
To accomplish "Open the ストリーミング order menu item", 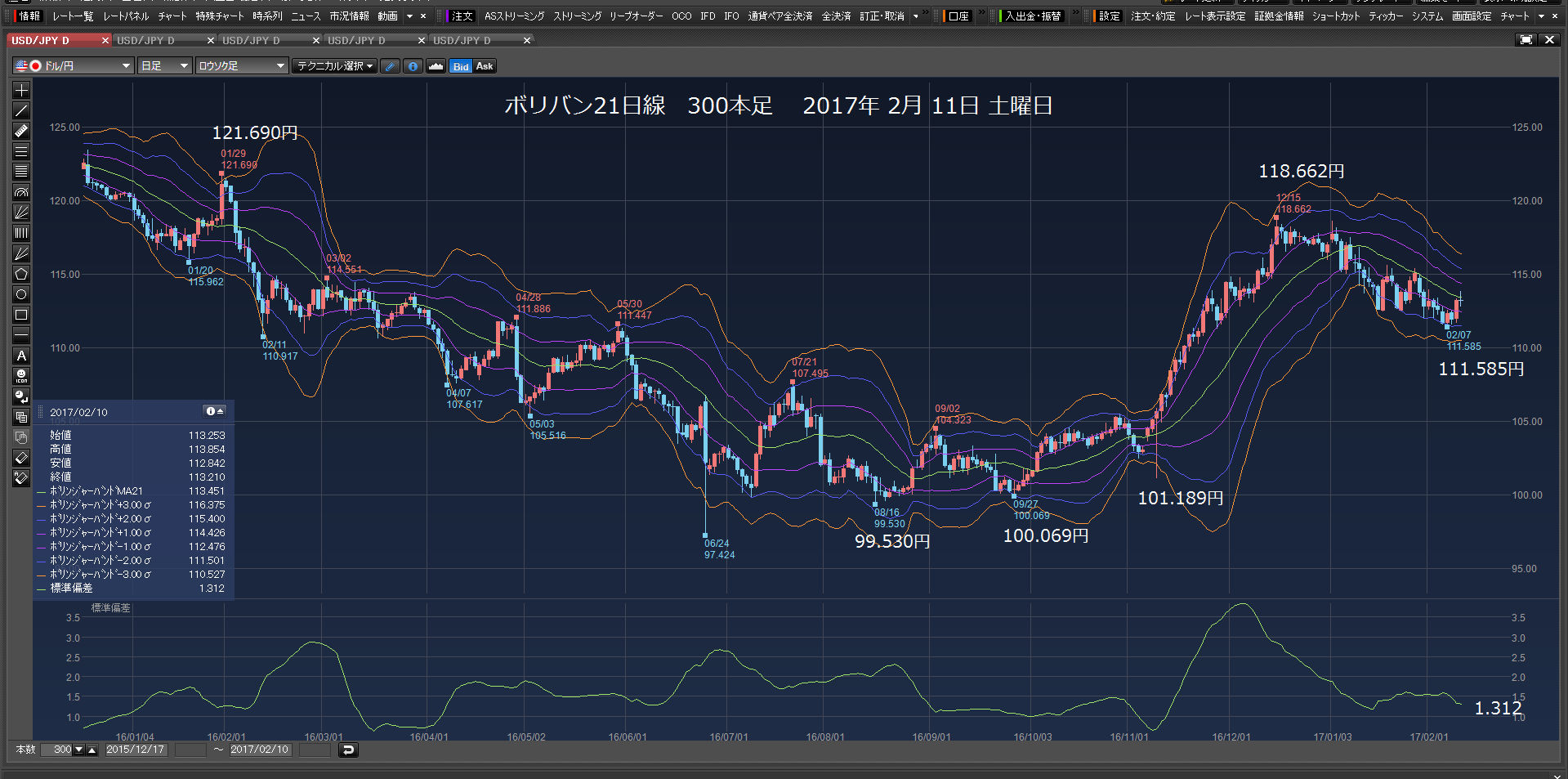I will point(577,16).
